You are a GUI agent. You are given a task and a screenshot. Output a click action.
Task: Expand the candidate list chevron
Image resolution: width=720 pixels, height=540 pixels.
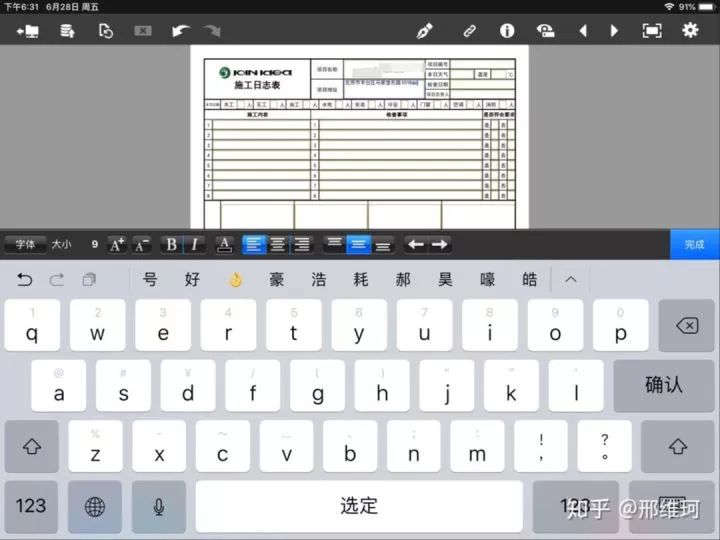click(571, 279)
